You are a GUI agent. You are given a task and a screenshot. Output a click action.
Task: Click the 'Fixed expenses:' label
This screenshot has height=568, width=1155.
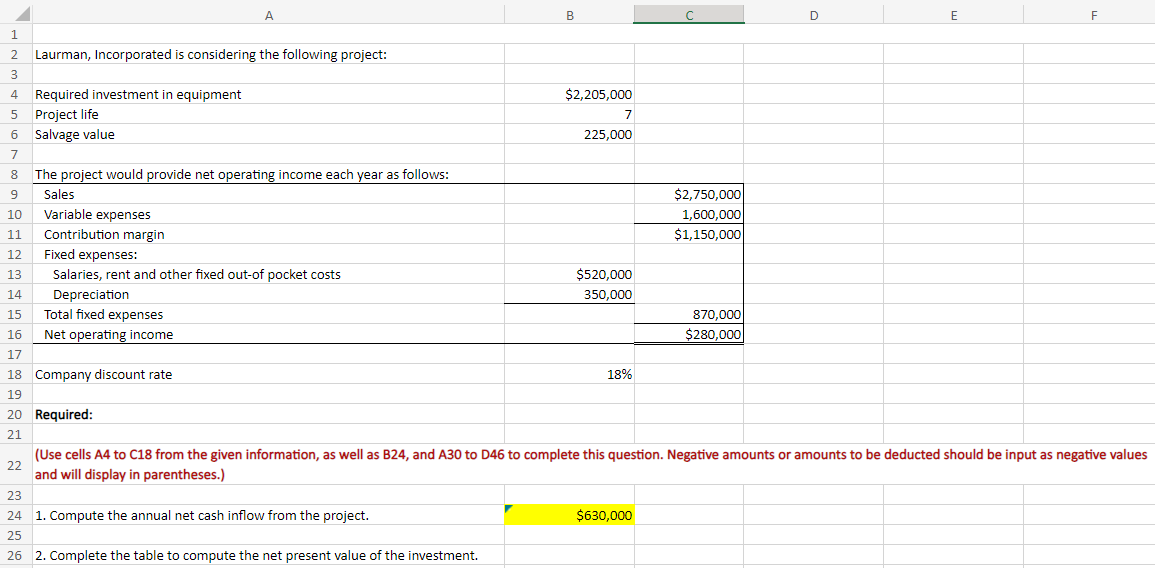91,255
